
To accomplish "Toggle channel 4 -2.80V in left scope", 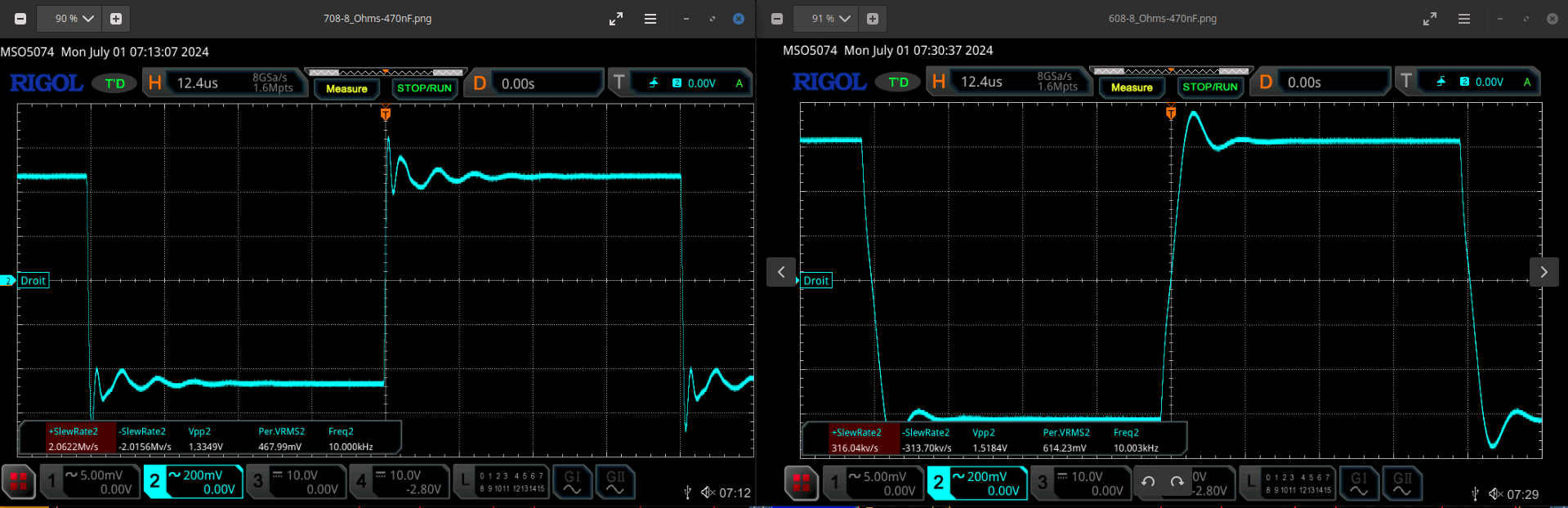I will 399,482.
